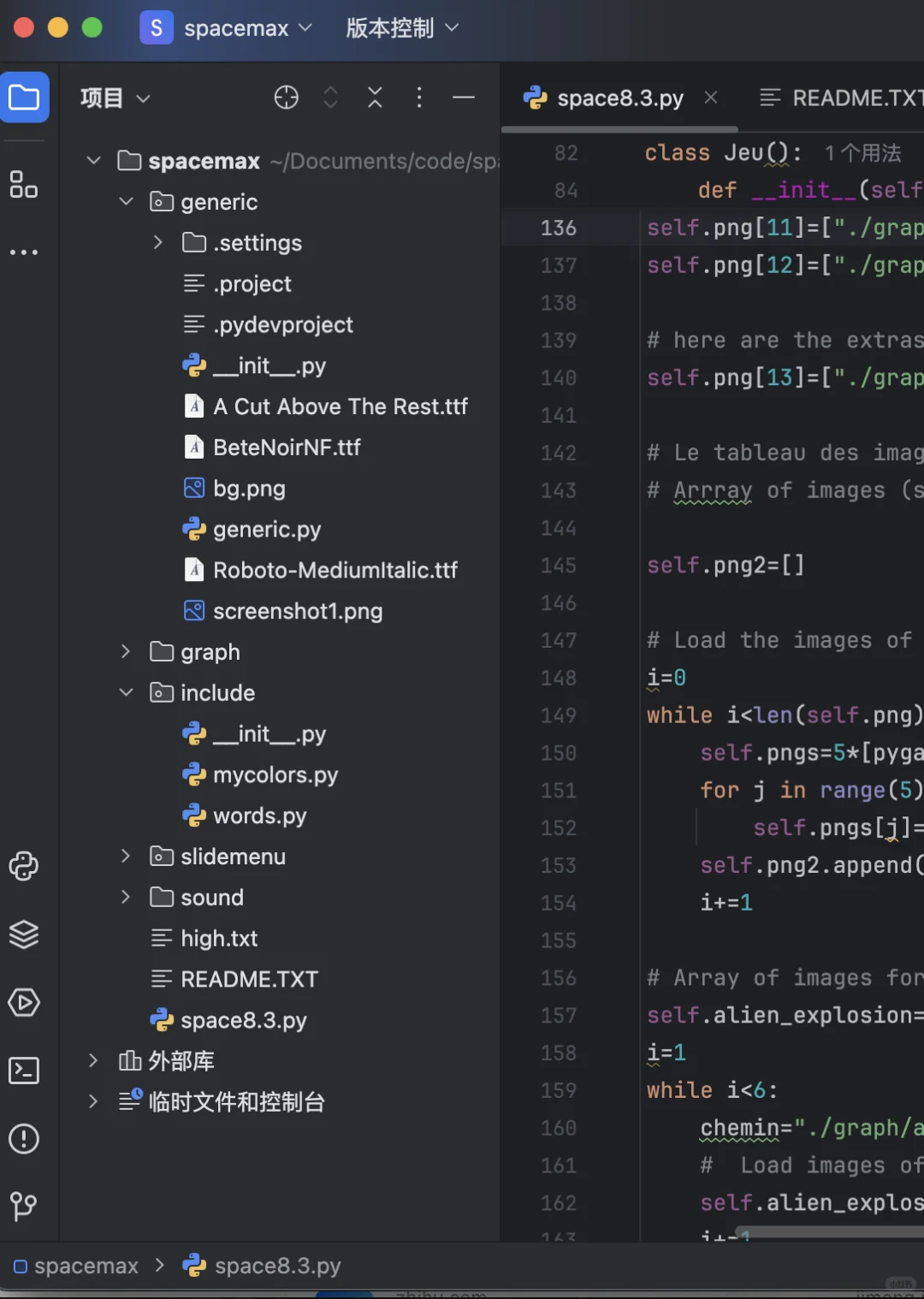Open the Python Packages tool window

click(23, 866)
